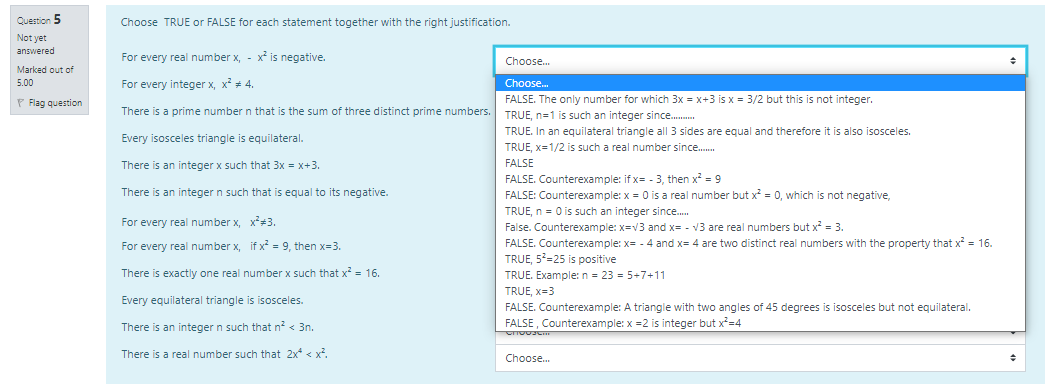Click the Flag question link

click(55, 103)
